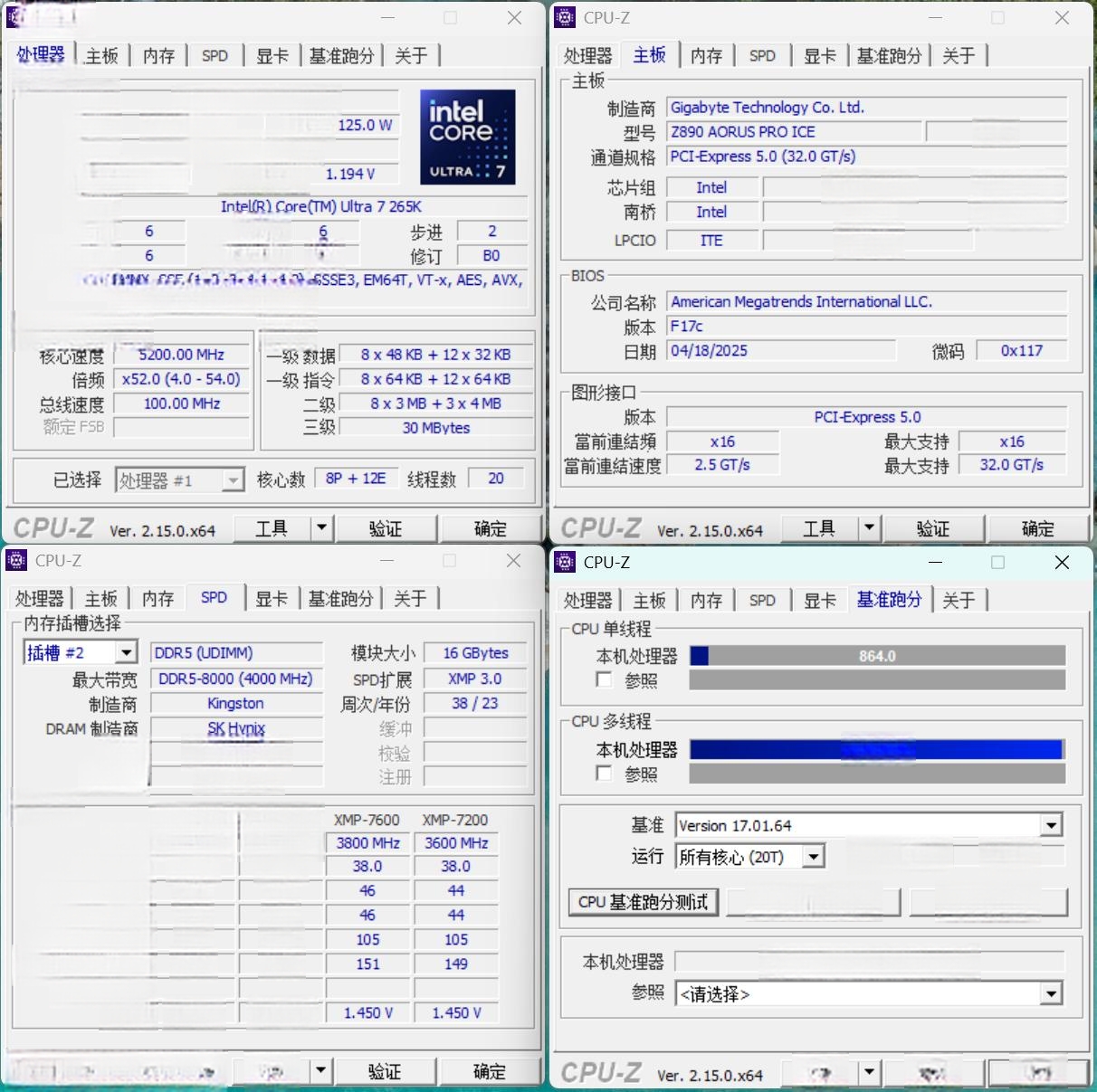Open the 运行 所有核心 (20T) dropdown
This screenshot has width=1097, height=1092.
click(814, 856)
